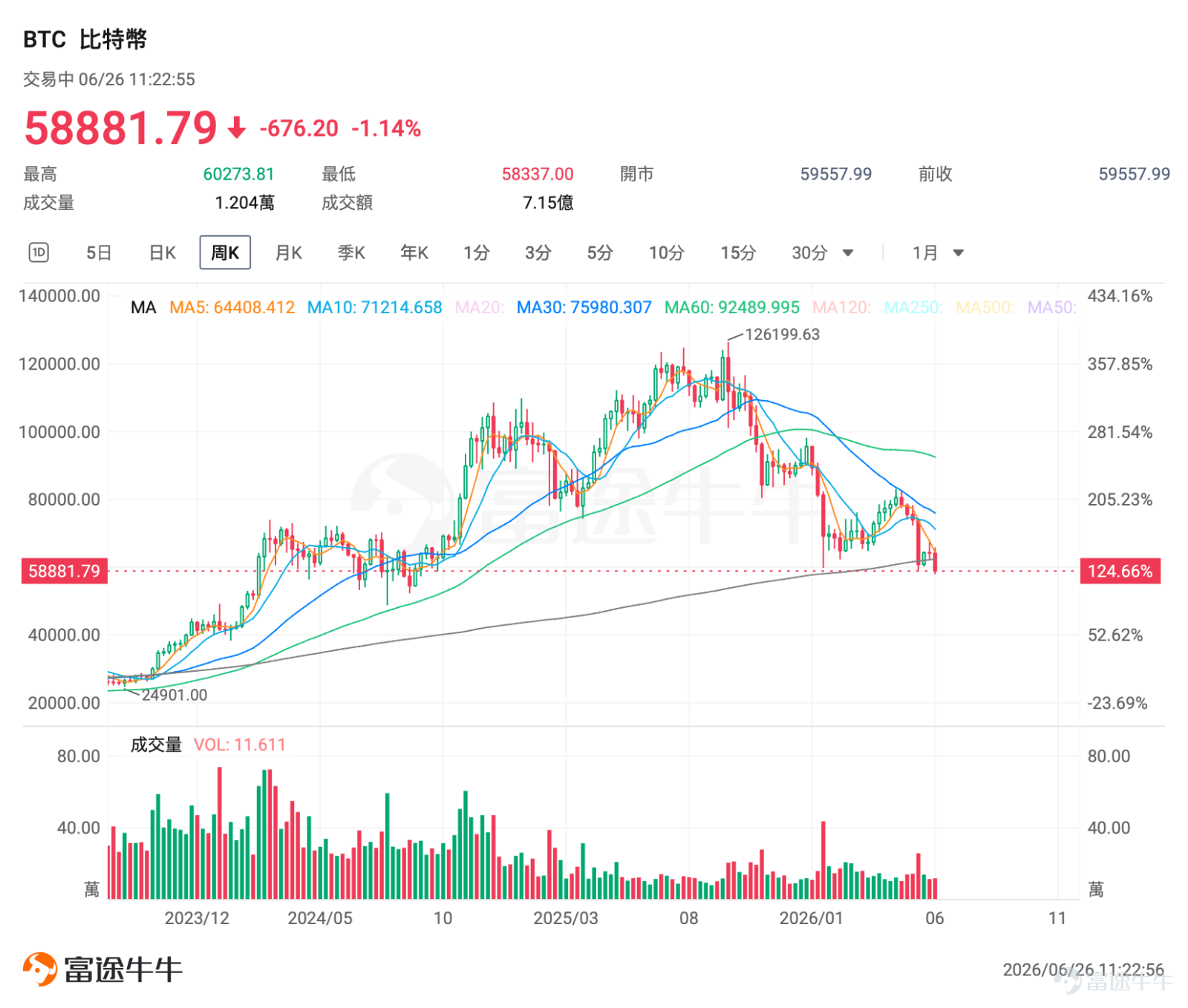Click the 交易中 06/26 11:22:55 status

point(109,79)
